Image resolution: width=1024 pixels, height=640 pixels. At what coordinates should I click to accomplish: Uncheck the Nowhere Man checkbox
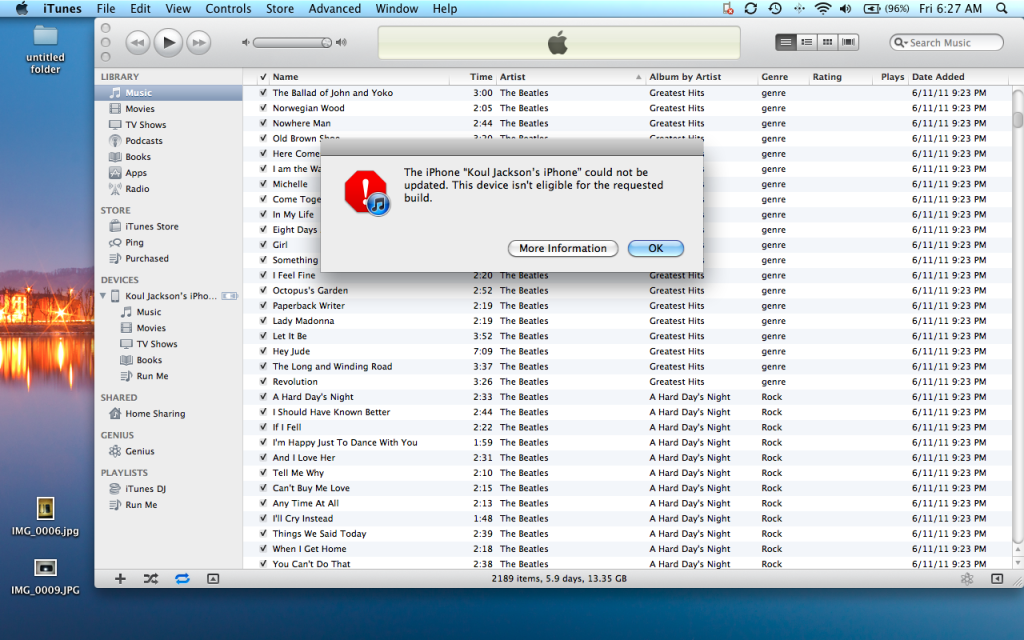pyautogui.click(x=263, y=123)
